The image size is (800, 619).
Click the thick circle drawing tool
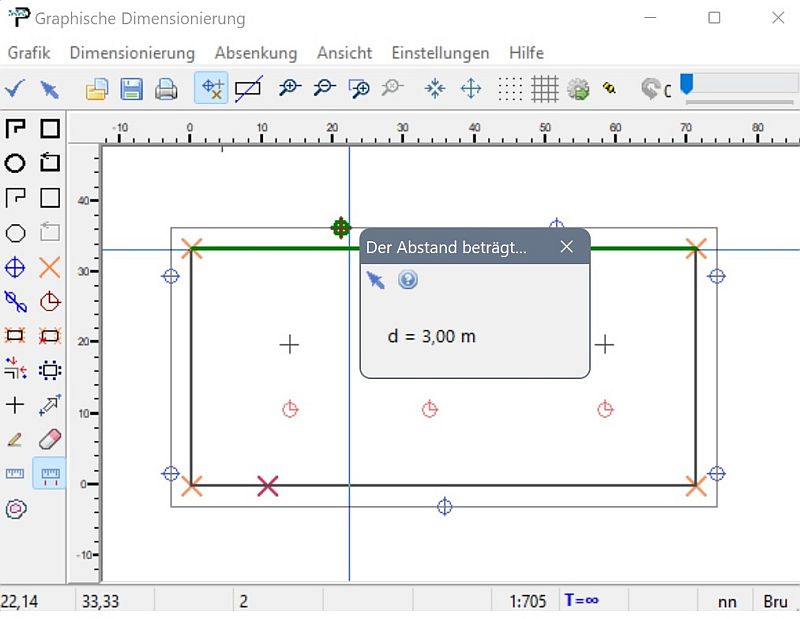coord(15,163)
